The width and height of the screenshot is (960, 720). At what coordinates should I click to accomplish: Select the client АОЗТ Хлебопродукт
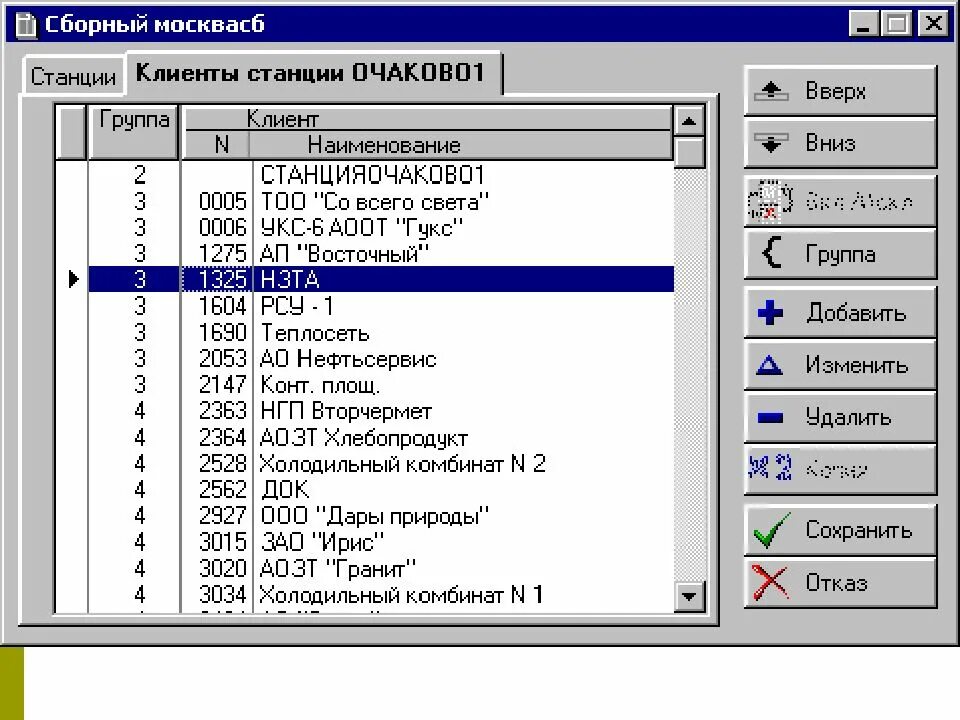[x=364, y=438]
